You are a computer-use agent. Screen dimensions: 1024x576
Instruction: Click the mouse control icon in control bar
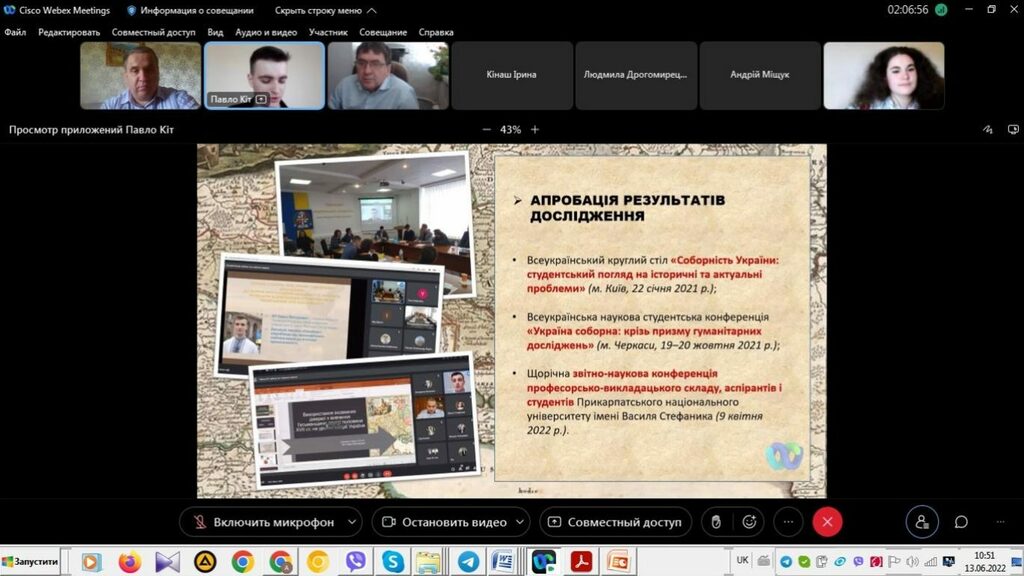[x=715, y=522]
